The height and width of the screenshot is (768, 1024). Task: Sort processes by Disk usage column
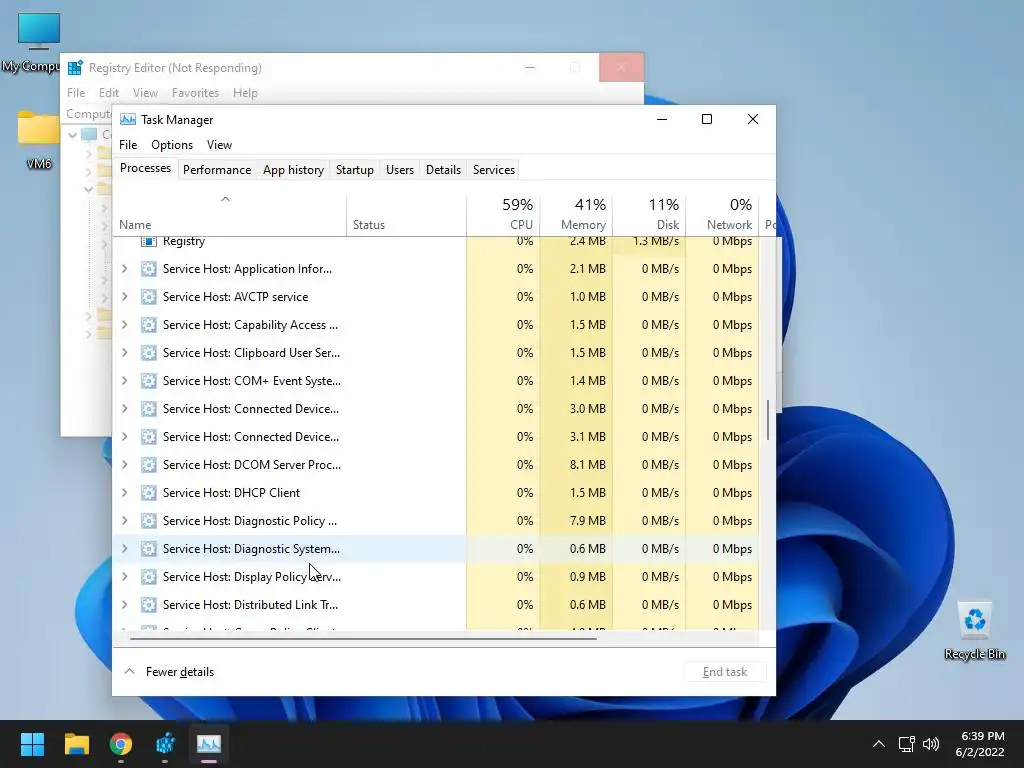click(x=649, y=216)
